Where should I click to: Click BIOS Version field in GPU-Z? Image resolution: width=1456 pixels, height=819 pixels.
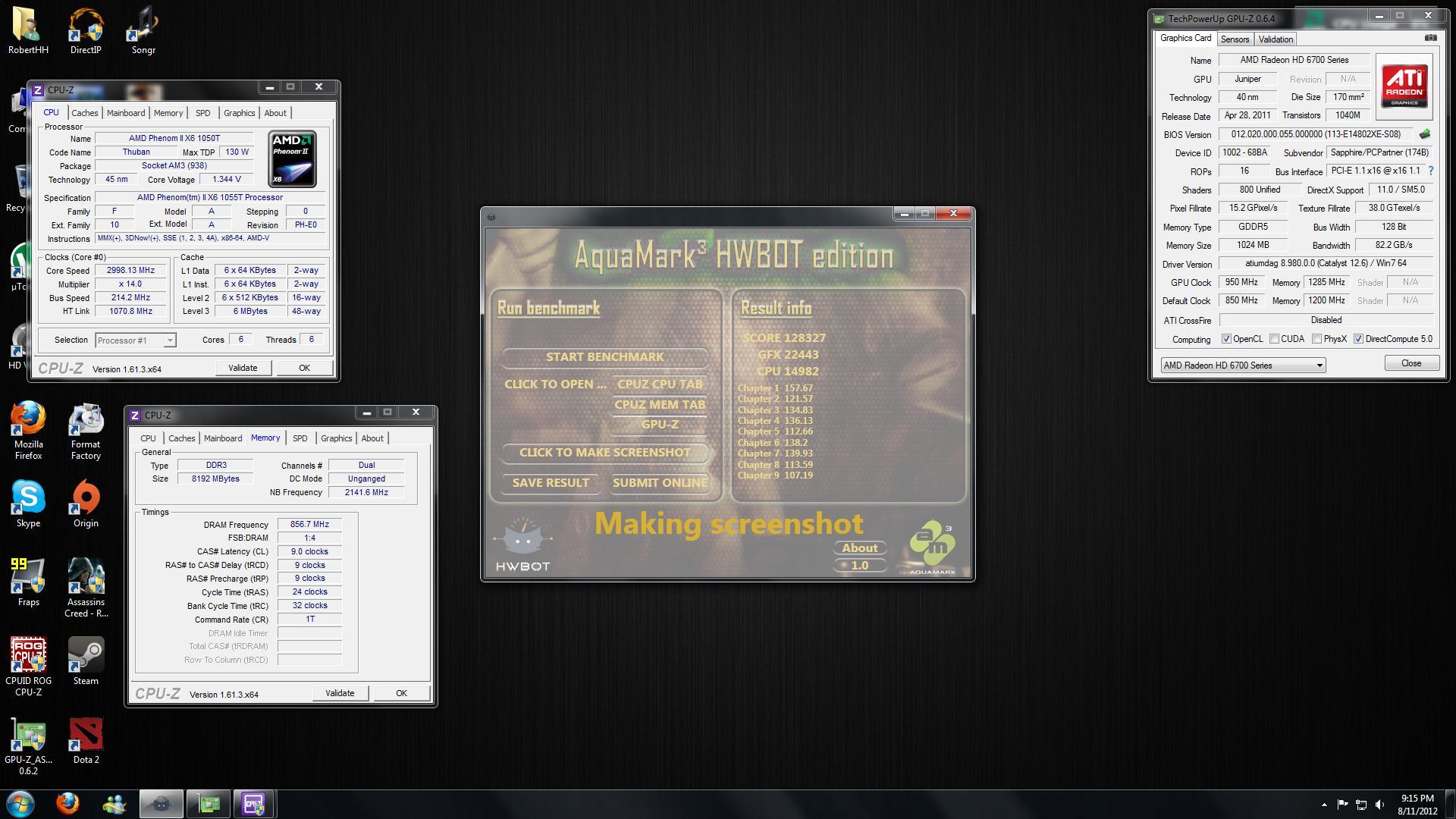point(1315,134)
